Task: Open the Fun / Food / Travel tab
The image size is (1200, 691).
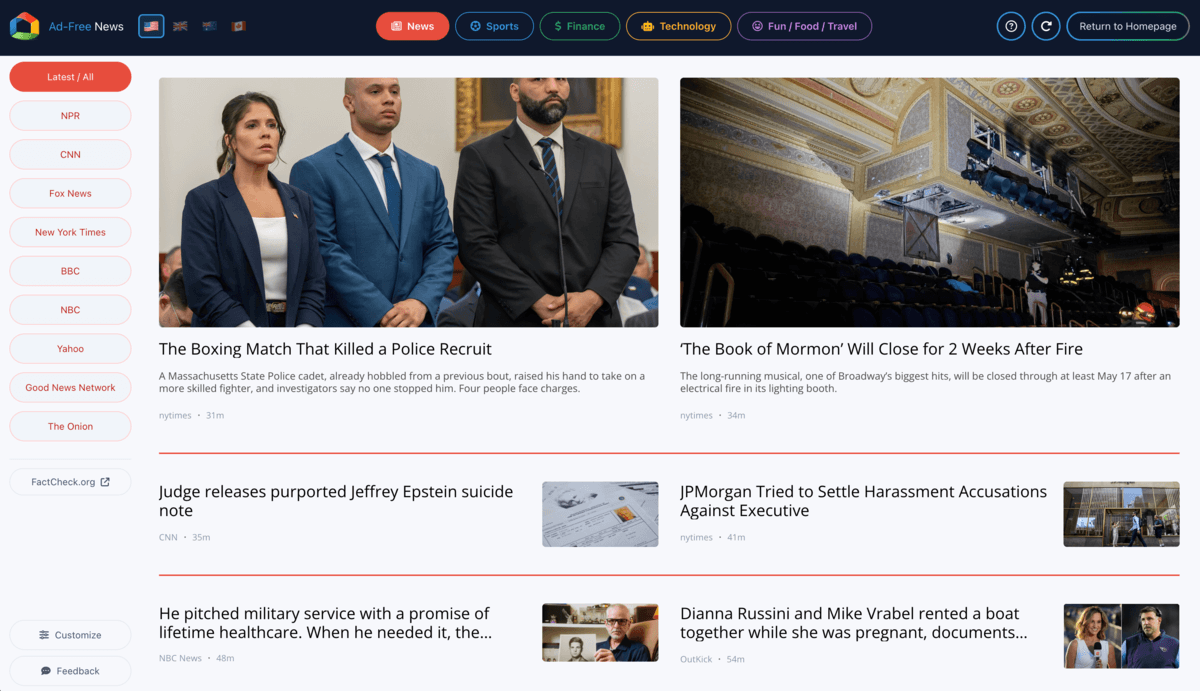Action: pyautogui.click(x=804, y=26)
